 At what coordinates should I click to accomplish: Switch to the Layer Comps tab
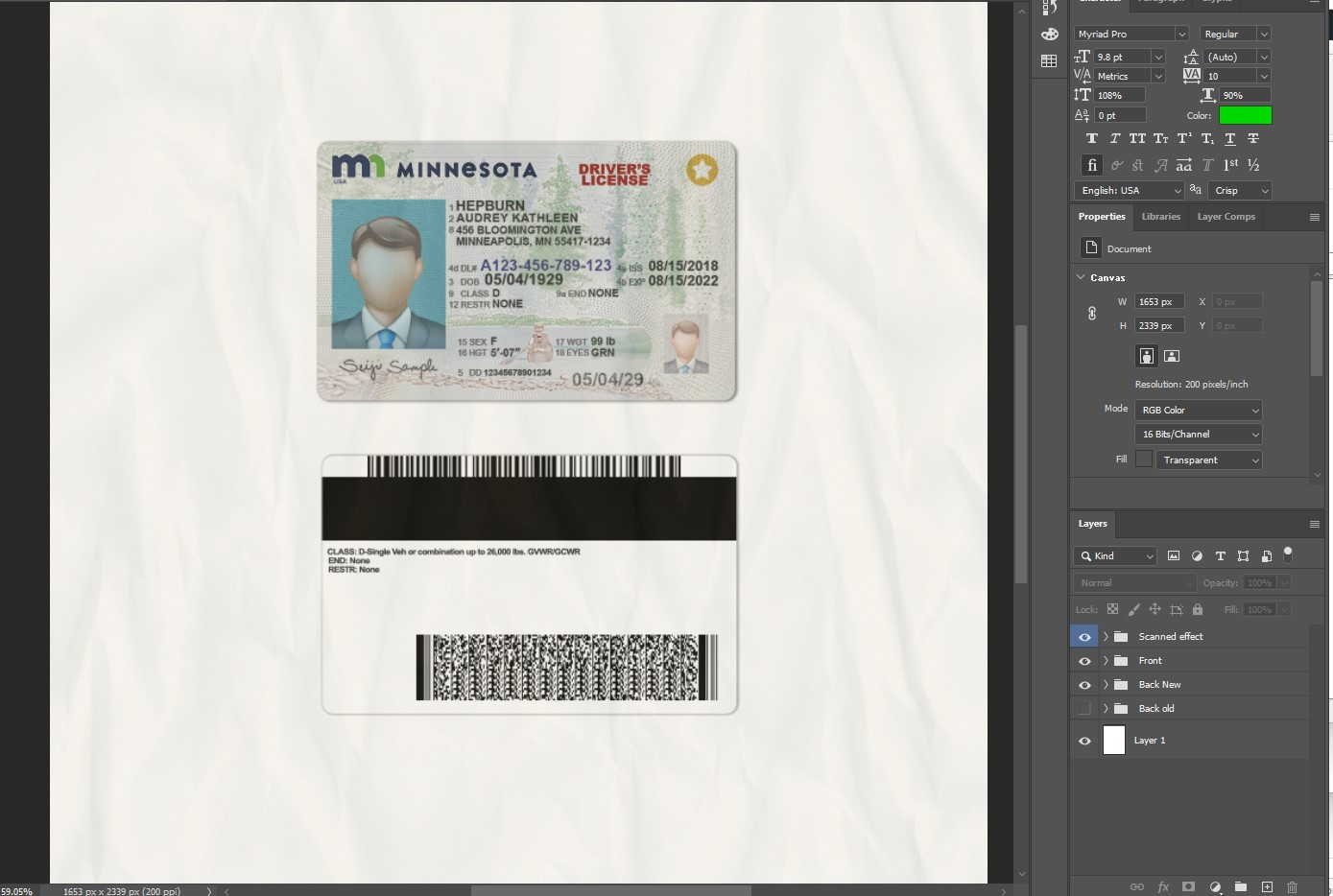[x=1226, y=217]
